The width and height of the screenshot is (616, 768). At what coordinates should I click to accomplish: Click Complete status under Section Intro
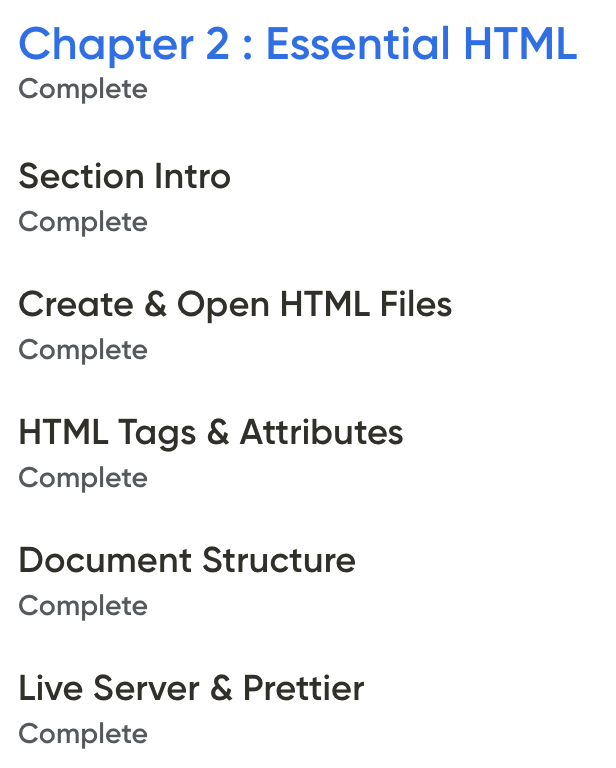(83, 223)
